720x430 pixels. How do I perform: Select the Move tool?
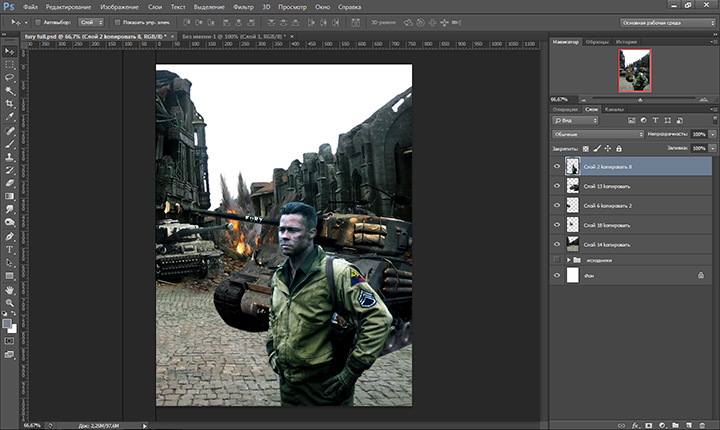10,50
